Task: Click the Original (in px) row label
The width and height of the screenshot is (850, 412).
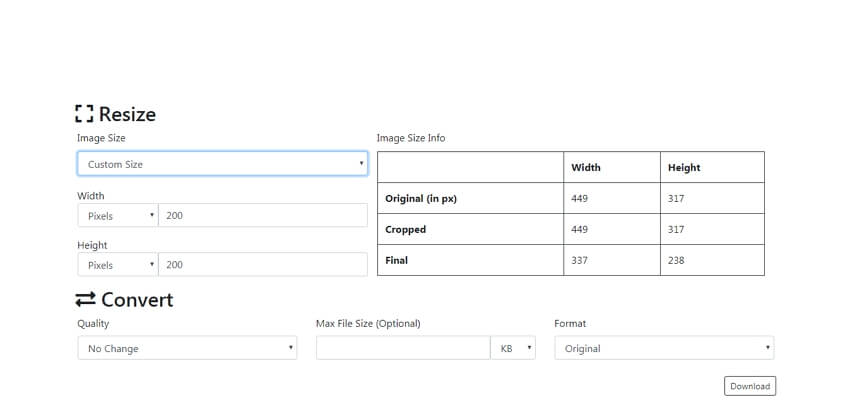Action: (x=421, y=198)
